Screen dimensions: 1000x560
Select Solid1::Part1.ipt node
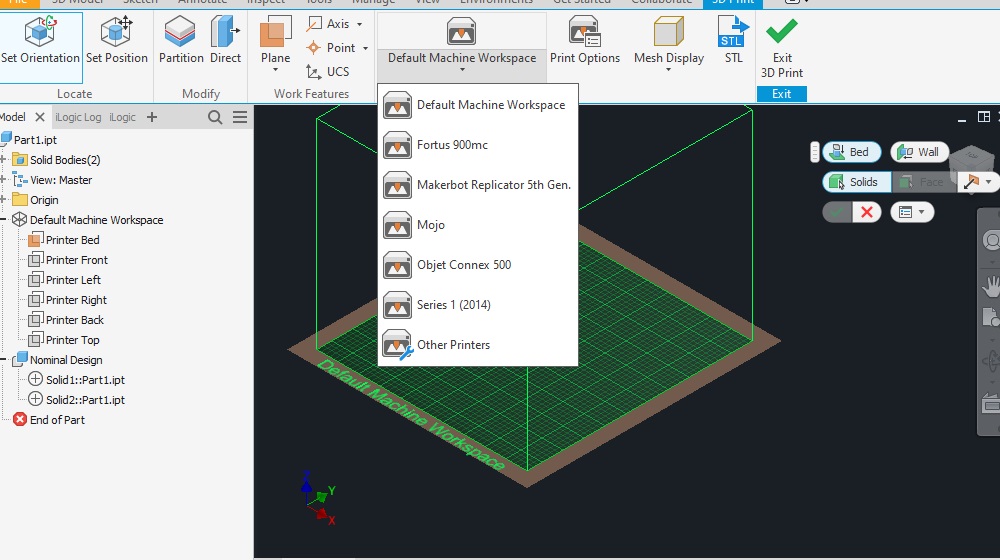tap(85, 380)
